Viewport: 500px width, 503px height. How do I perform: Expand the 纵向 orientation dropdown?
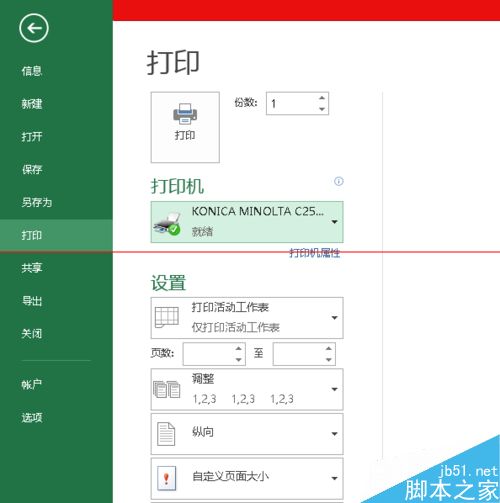(x=334, y=434)
